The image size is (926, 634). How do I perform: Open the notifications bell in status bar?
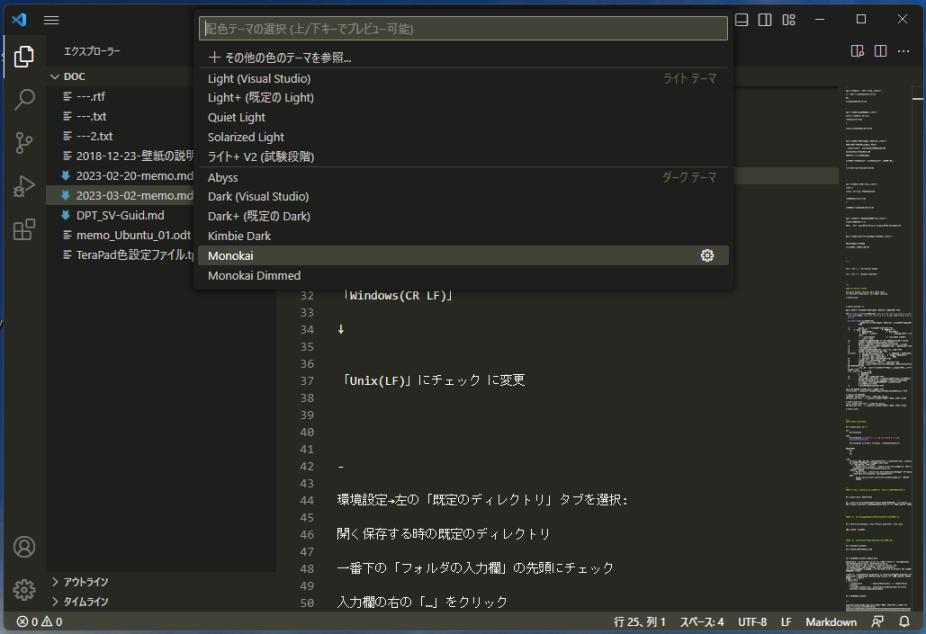pos(904,622)
